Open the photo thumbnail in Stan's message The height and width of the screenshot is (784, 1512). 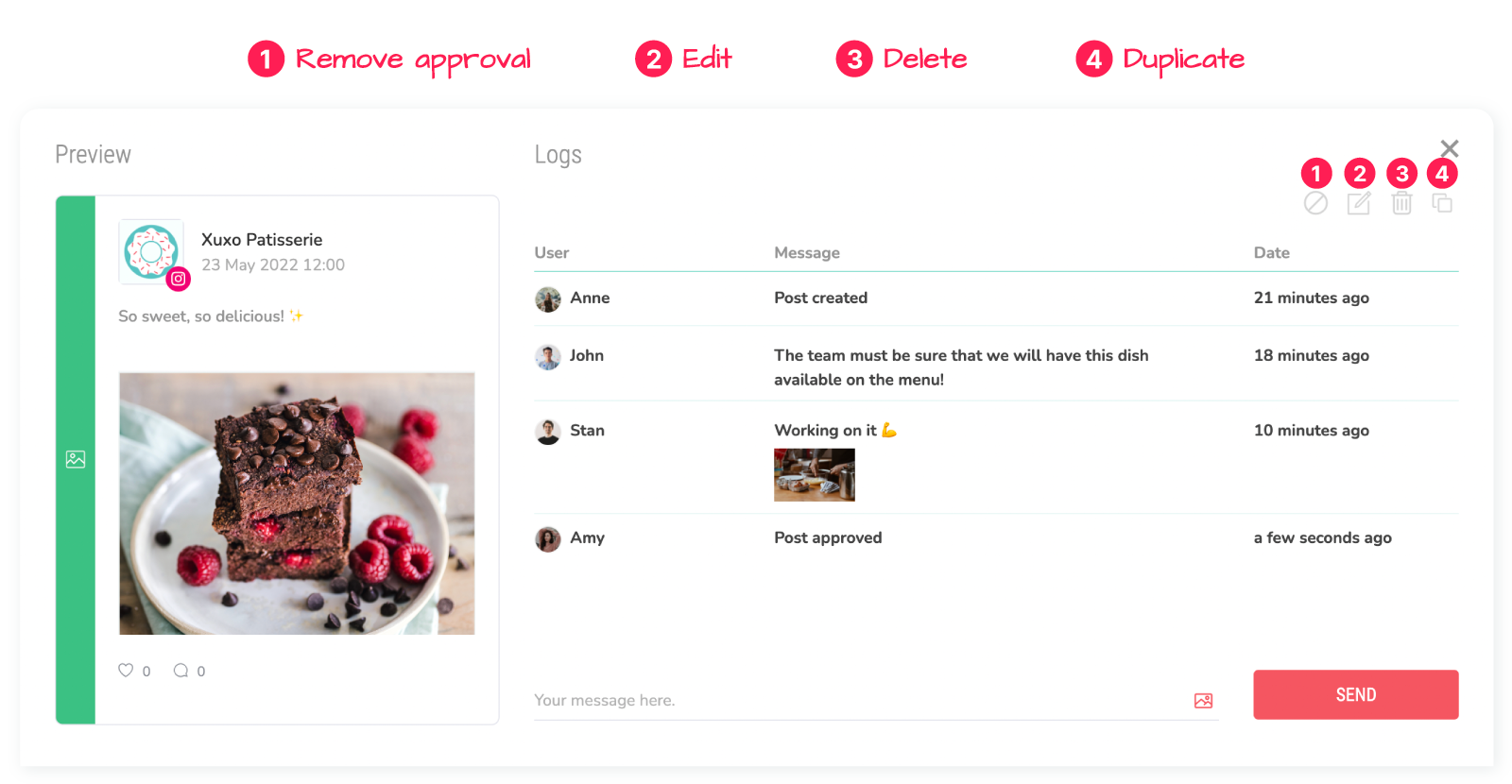(x=815, y=474)
